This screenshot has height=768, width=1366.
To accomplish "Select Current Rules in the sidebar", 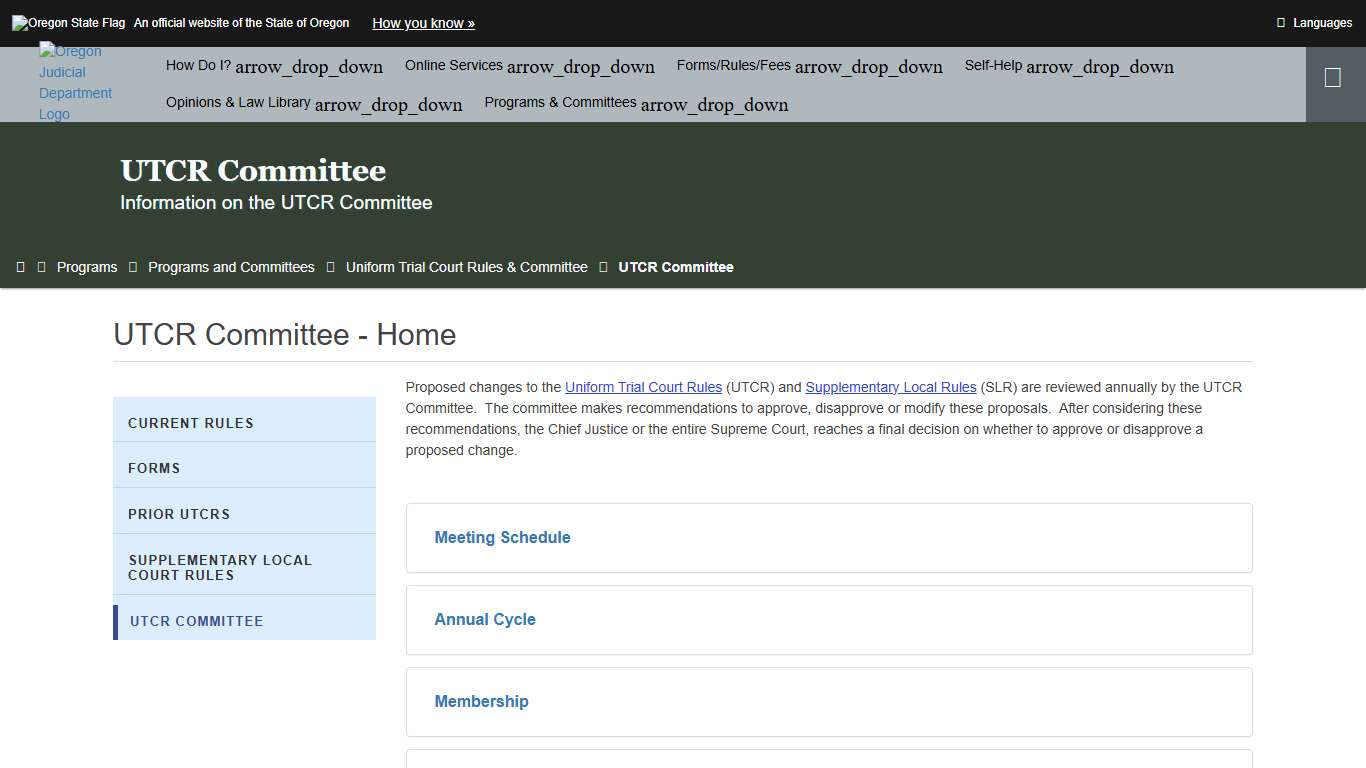I will click(x=190, y=423).
